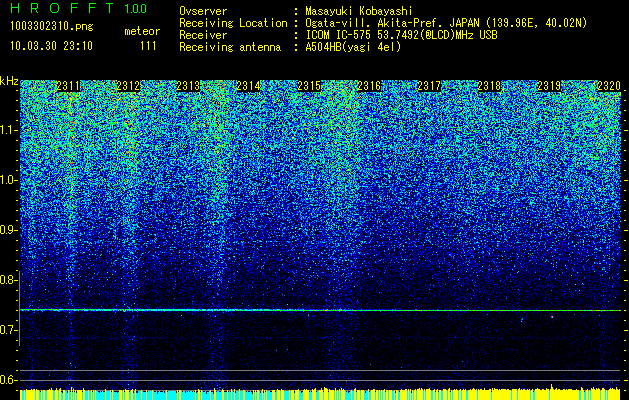Click the 2318 time marker
This screenshot has height=400, width=629.
tap(489, 86)
